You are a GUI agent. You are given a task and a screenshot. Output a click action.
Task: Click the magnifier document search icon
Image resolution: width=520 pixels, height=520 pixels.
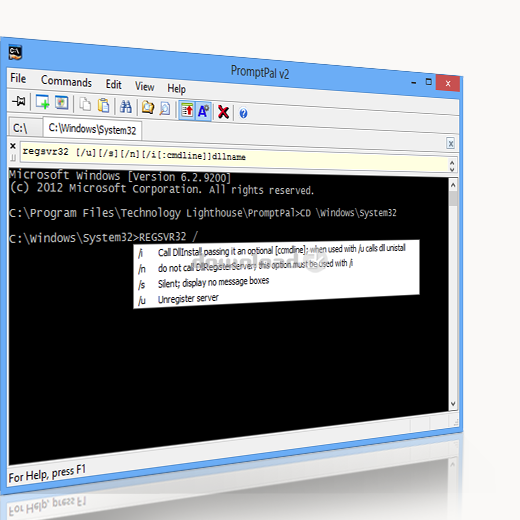(165, 109)
